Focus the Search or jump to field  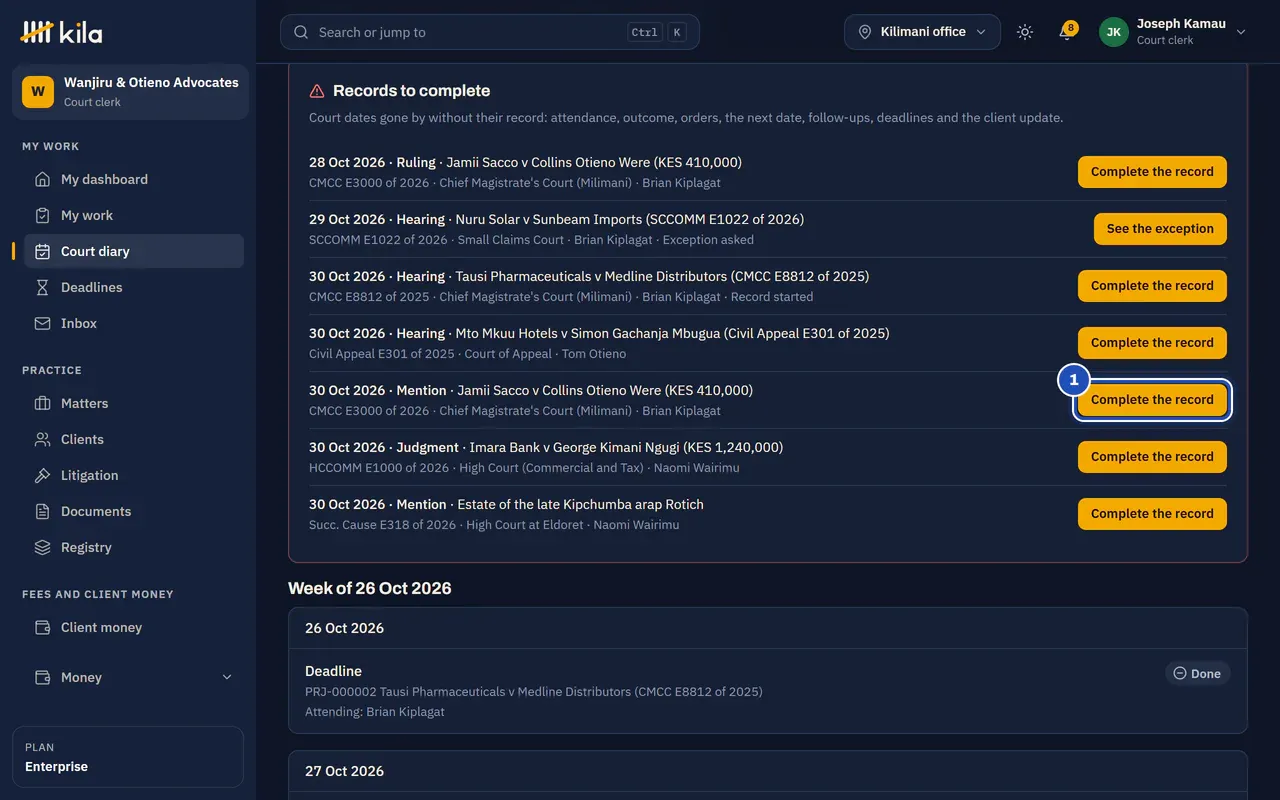coord(490,32)
